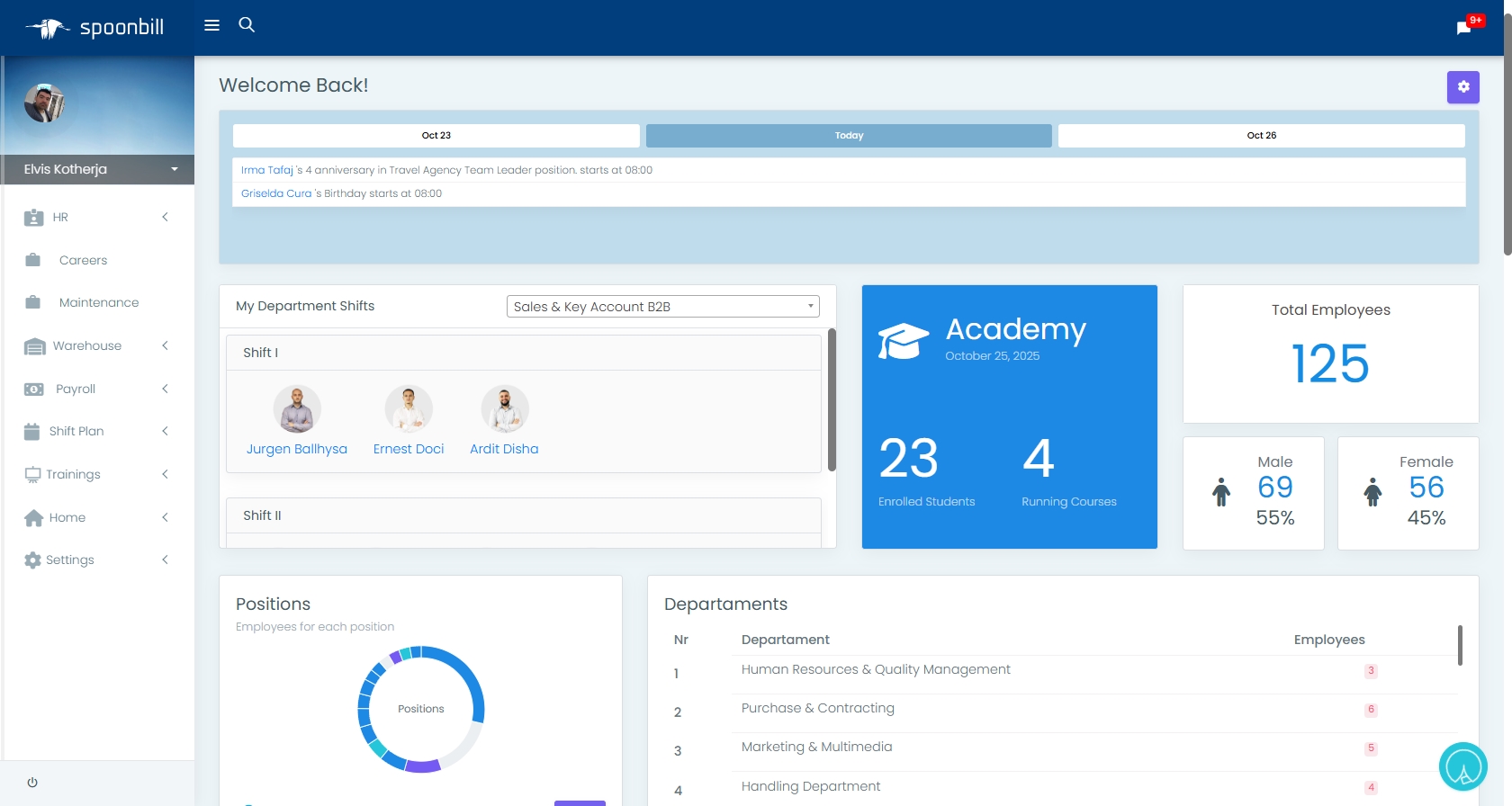The width and height of the screenshot is (1512, 806).
Task: Open the Trainings menu item
Action: (x=73, y=474)
